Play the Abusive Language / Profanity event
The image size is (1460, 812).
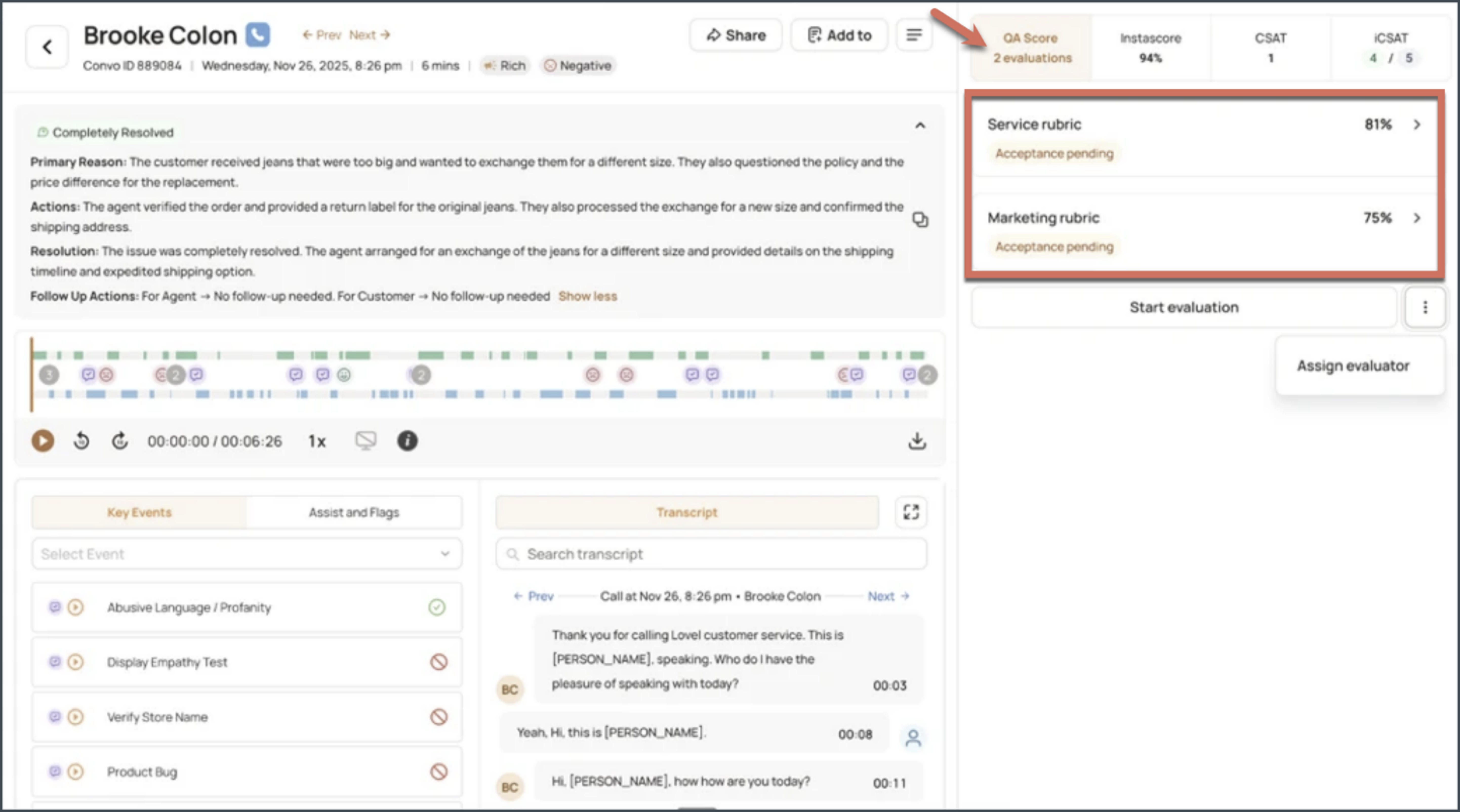75,607
